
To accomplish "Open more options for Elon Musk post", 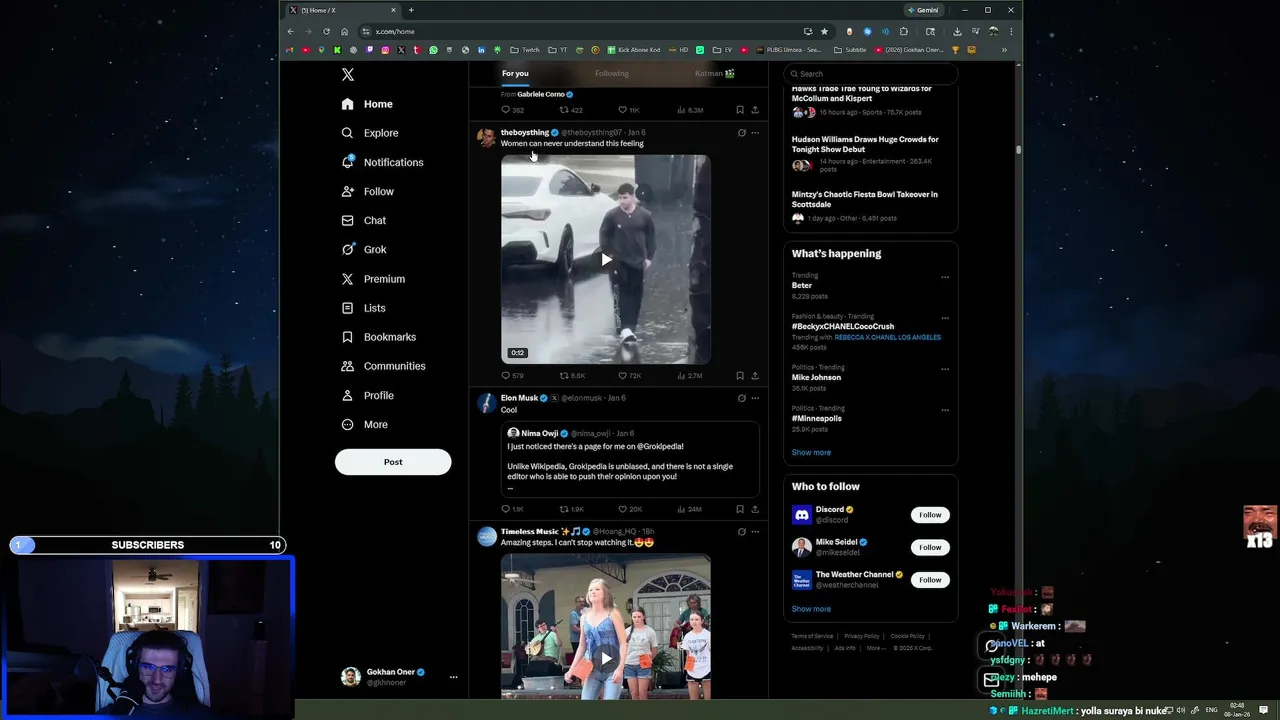I will (x=755, y=398).
